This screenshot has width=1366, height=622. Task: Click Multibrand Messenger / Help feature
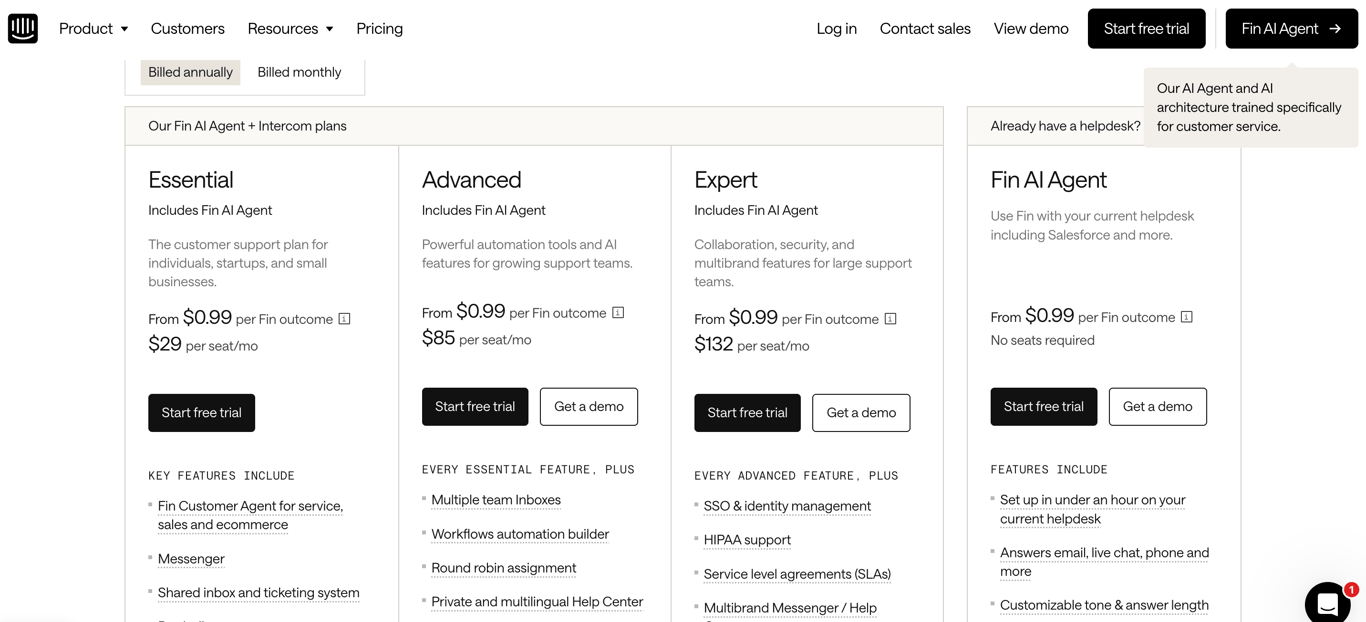click(x=790, y=608)
